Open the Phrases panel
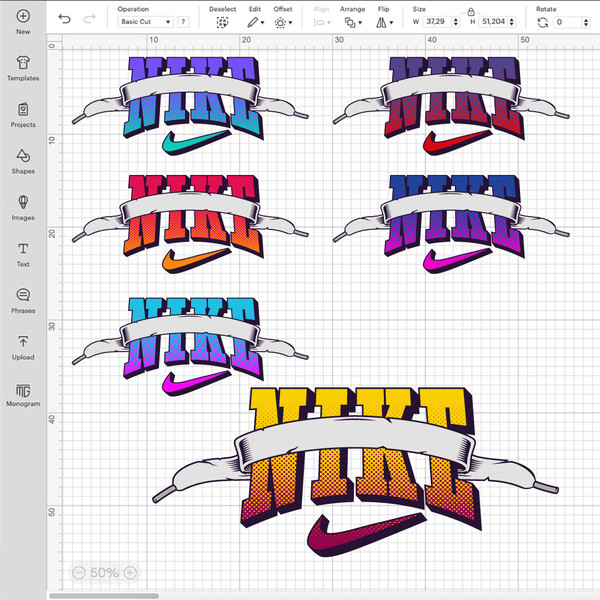Screen dimensions: 600x600 coord(23,301)
